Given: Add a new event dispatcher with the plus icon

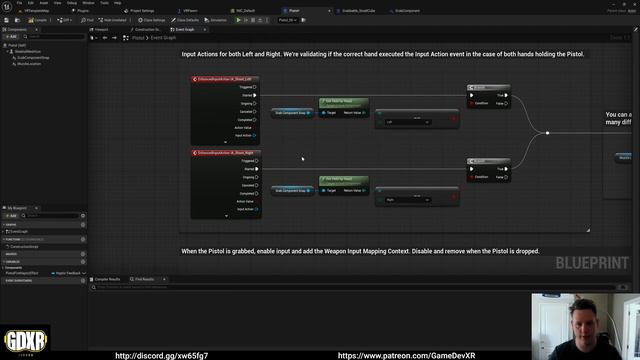Looking at the screenshot, I should [x=83, y=281].
